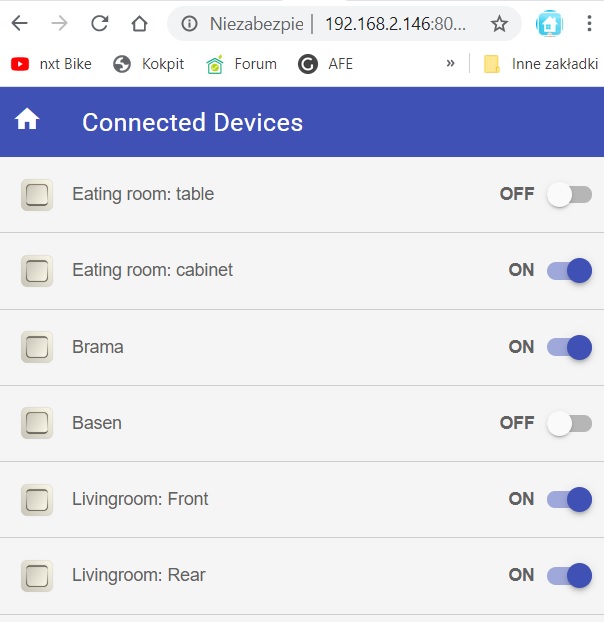Reload the page with refresh icon

coord(100,23)
